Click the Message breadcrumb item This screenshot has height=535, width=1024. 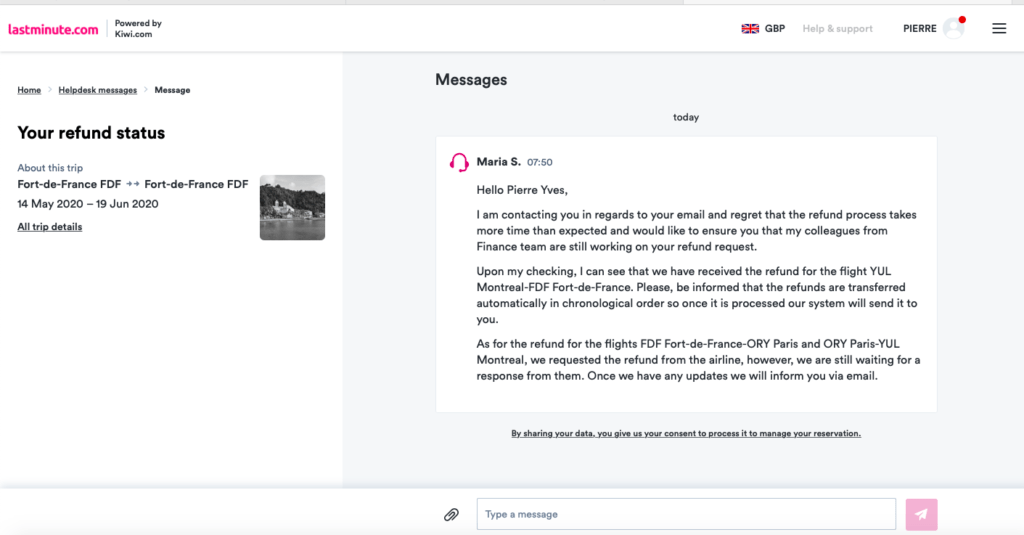(172, 90)
